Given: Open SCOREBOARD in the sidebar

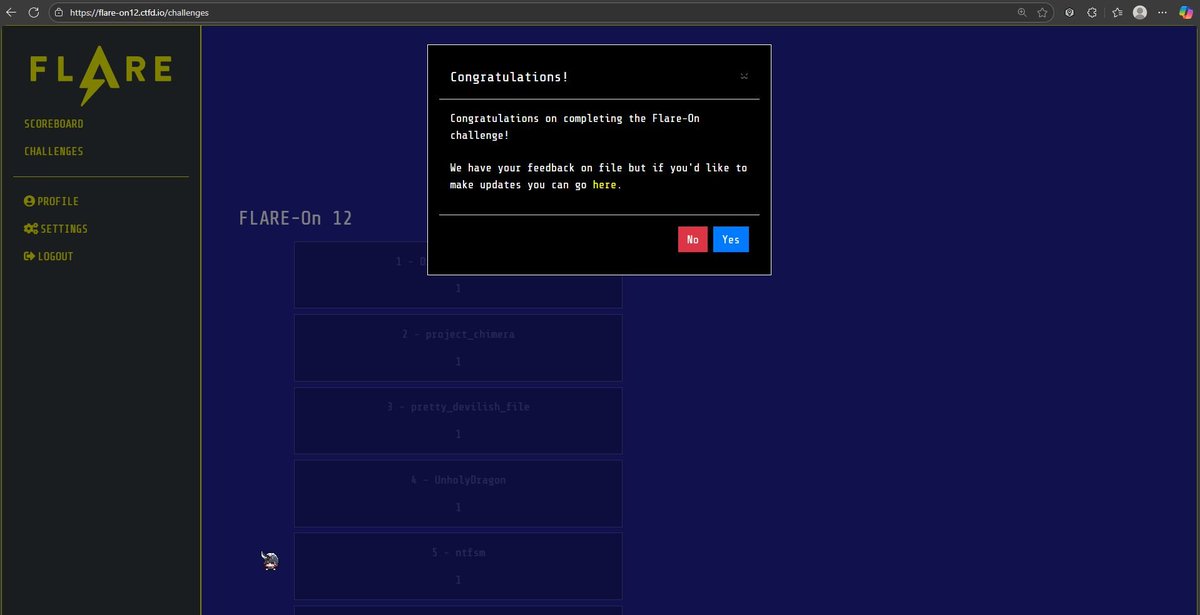Looking at the screenshot, I should (54, 124).
